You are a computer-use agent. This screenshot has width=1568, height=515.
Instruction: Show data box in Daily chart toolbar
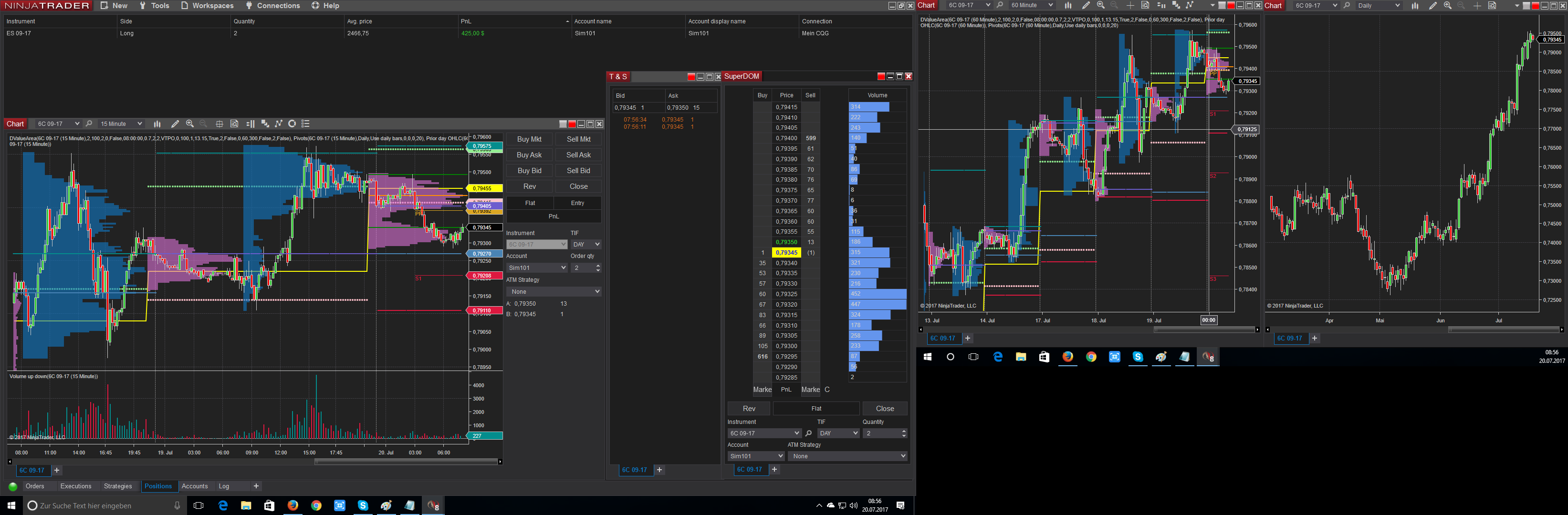[1493, 5]
